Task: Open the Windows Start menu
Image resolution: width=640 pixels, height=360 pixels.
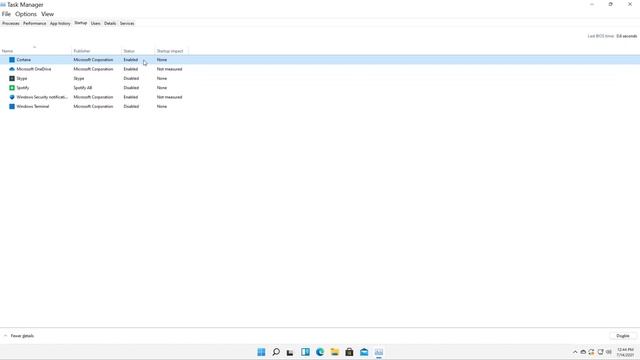Action: pos(261,352)
